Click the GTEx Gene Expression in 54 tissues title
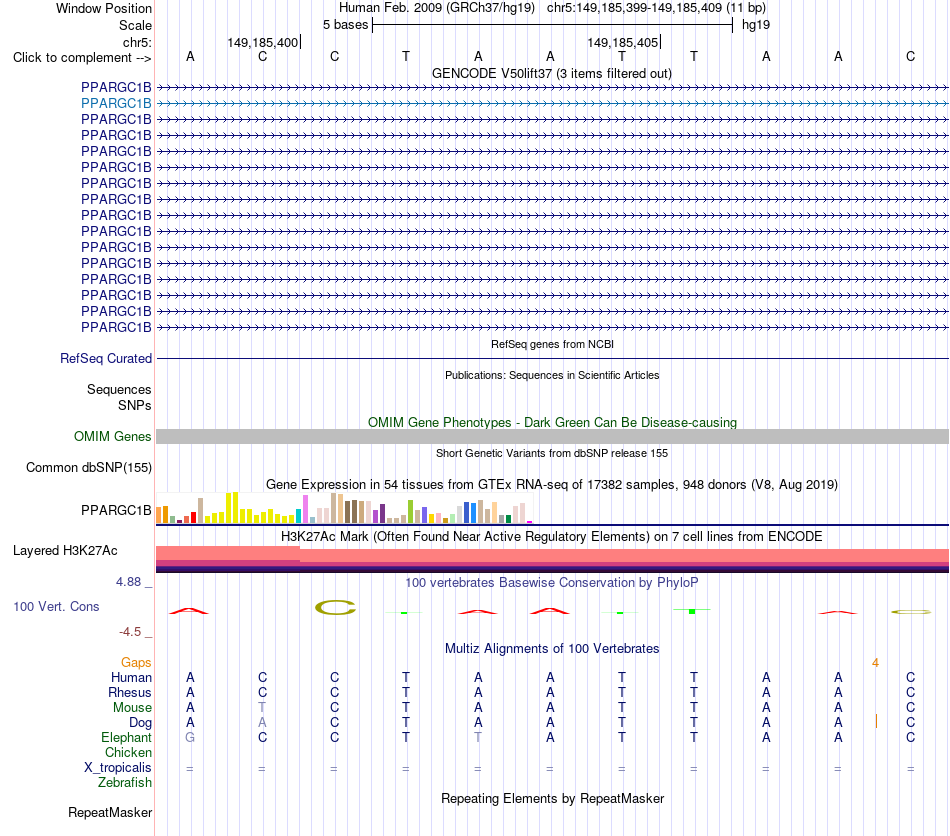950x836 pixels. click(x=552, y=485)
